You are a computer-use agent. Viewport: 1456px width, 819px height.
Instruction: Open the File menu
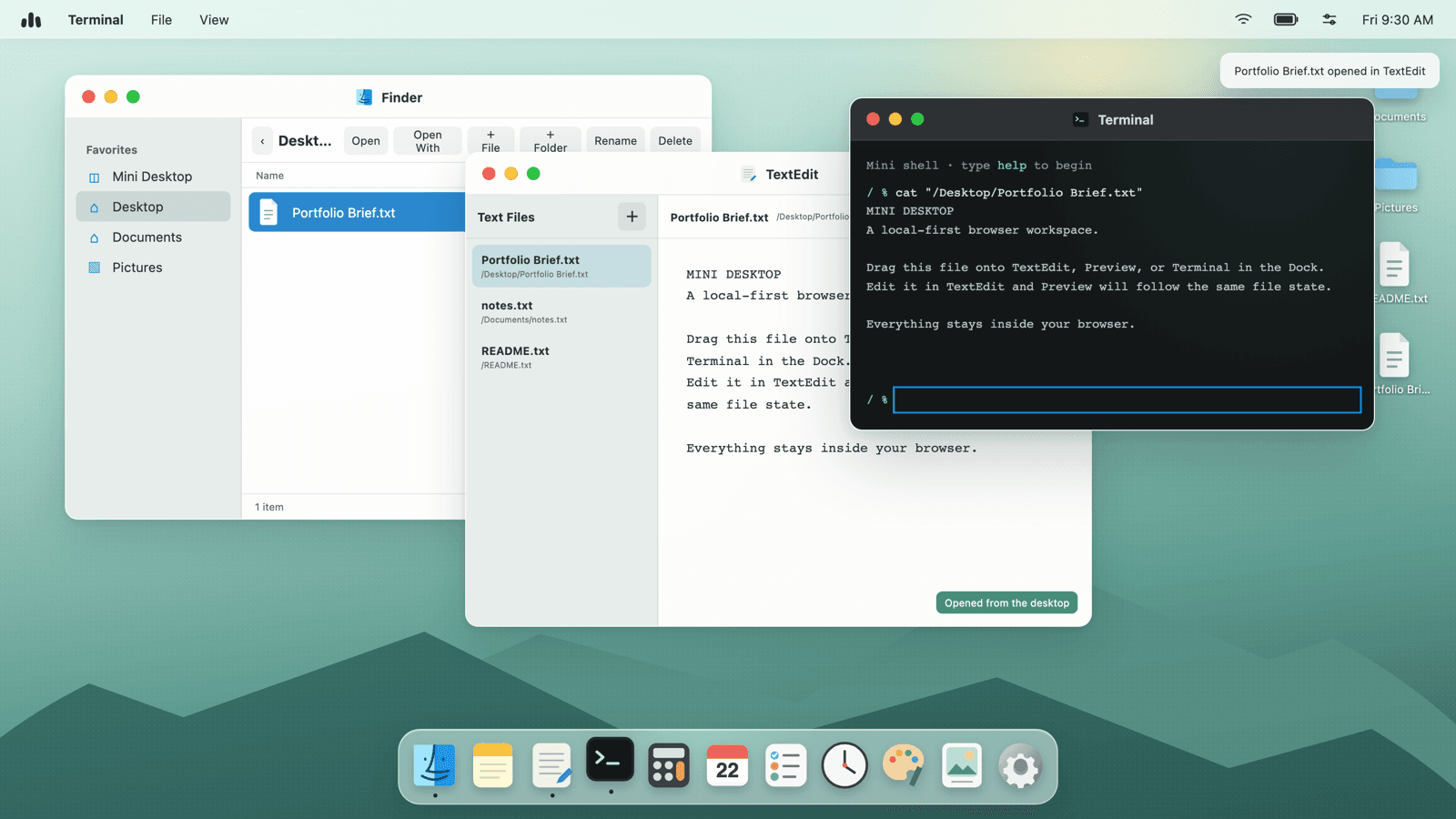(161, 19)
